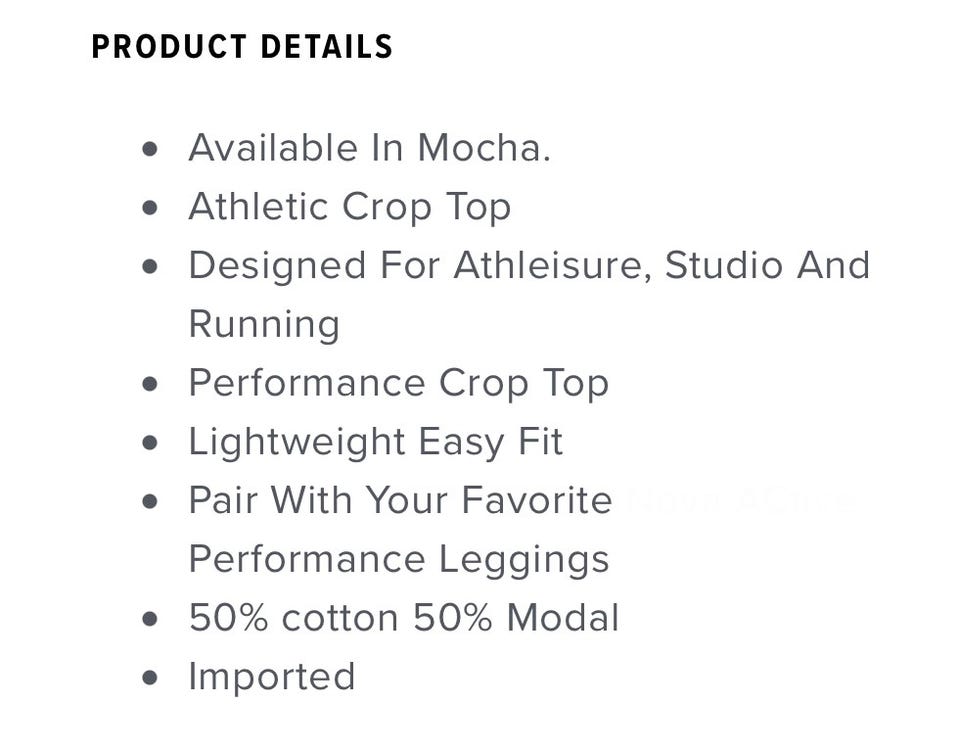Click the bullet beside "Pair With Your Favorite"
The width and height of the screenshot is (960, 750).
(x=151, y=501)
